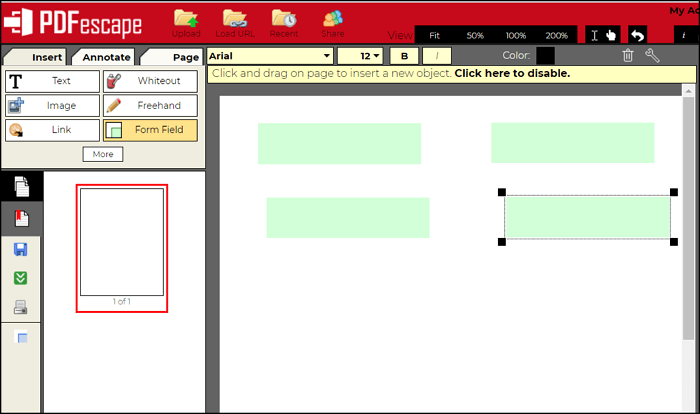Open the Recent documents icon
Screen dimensions: 700x414
tap(284, 21)
